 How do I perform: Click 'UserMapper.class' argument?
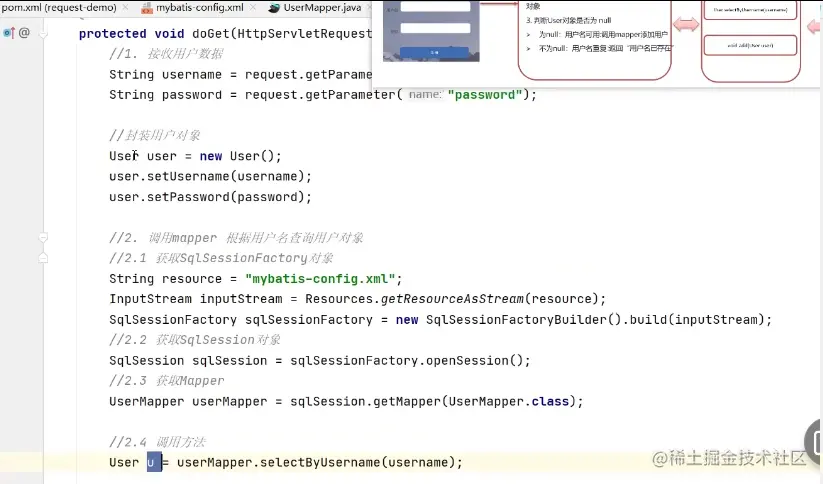click(x=509, y=402)
